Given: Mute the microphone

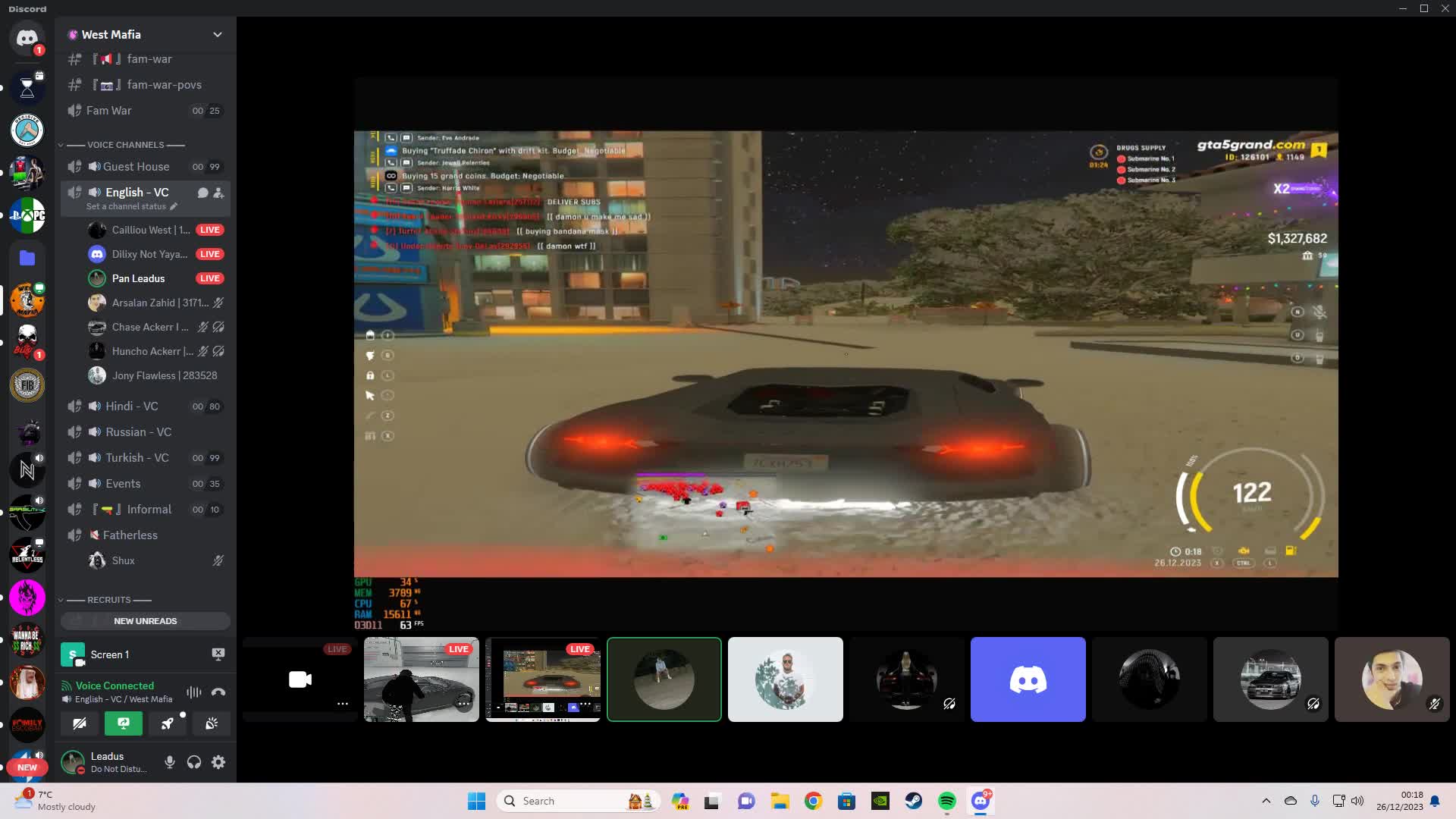Looking at the screenshot, I should 170,762.
